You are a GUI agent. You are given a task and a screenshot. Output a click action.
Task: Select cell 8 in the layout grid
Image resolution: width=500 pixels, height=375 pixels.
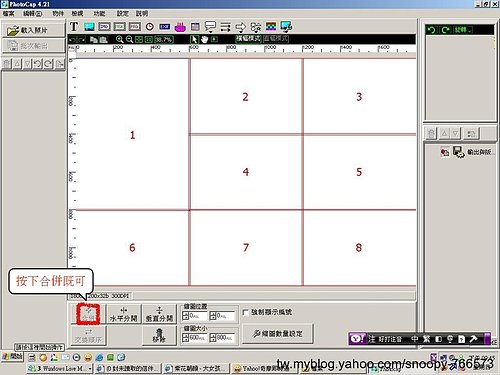click(359, 248)
